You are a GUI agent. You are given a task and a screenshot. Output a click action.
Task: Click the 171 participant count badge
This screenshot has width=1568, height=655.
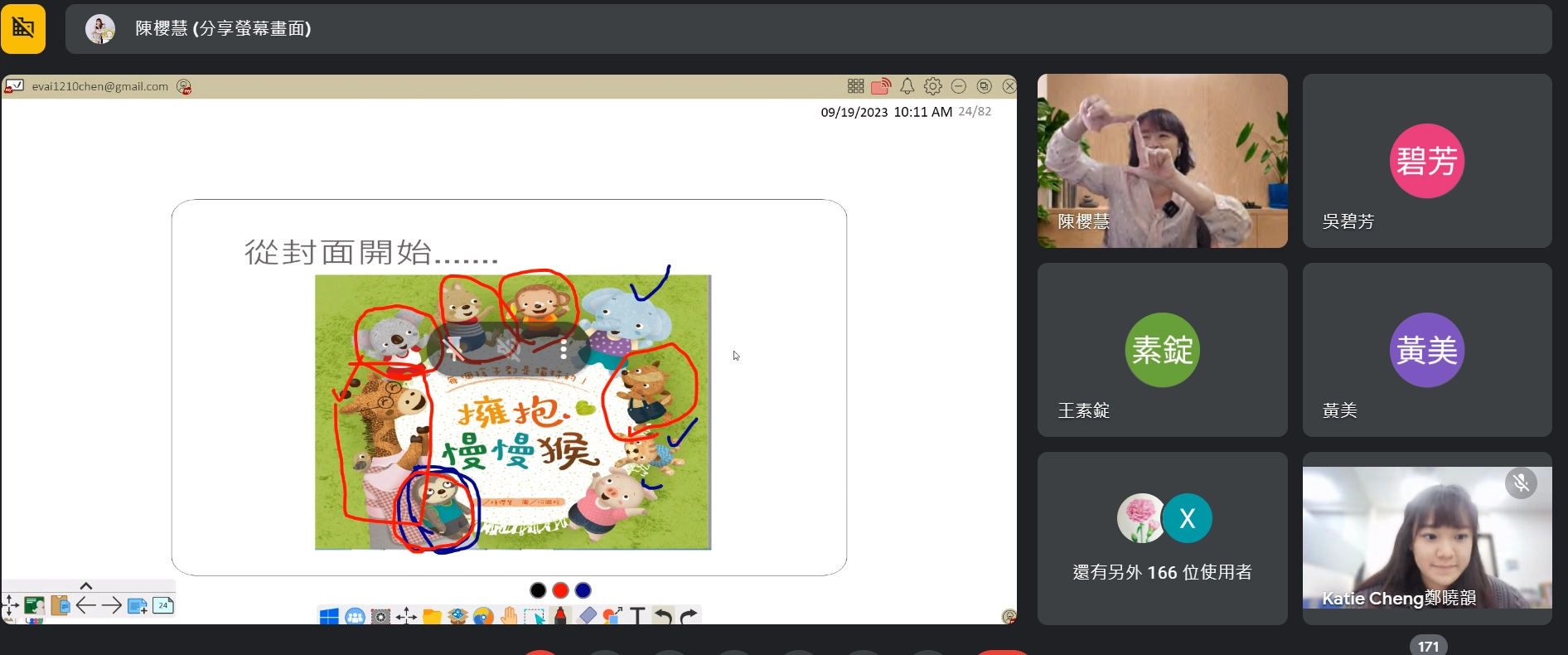point(1428,646)
